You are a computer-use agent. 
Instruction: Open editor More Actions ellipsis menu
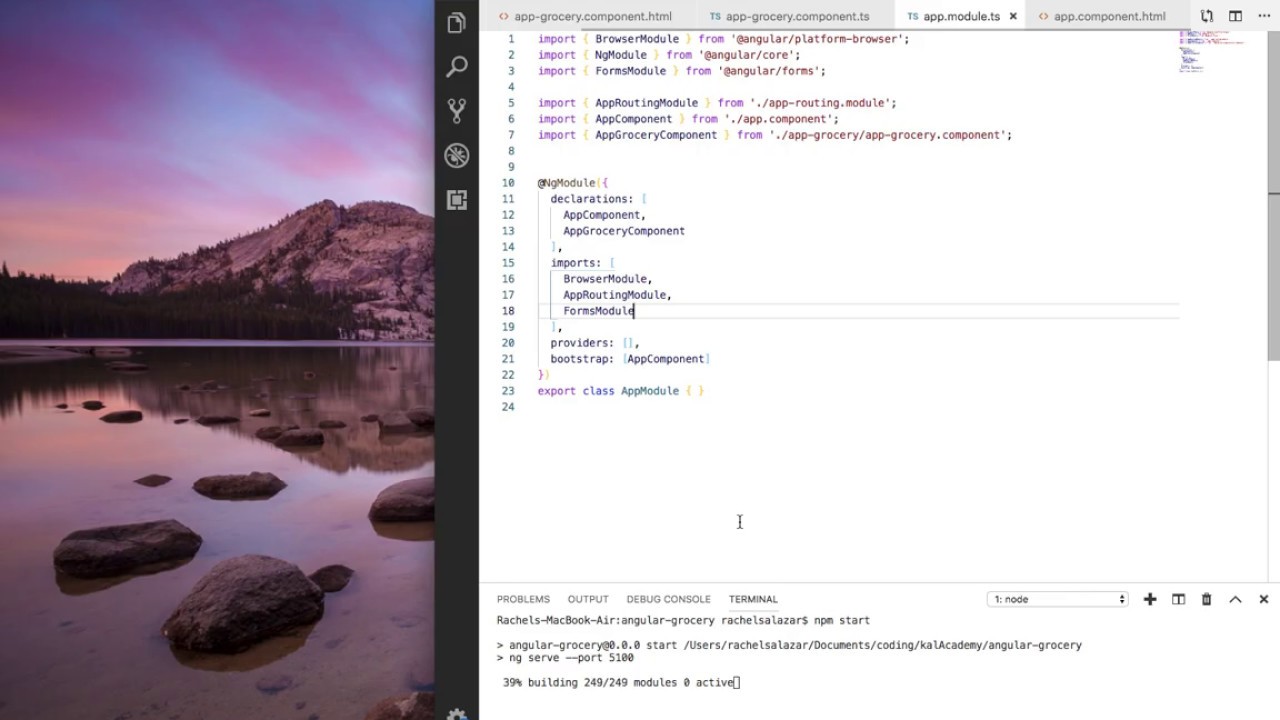pos(1262,16)
